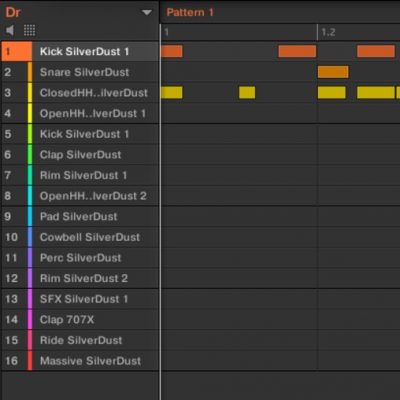The width and height of the screenshot is (400, 400).
Task: Click the closed hi-hat note at 1.2
Action: (x=332, y=93)
